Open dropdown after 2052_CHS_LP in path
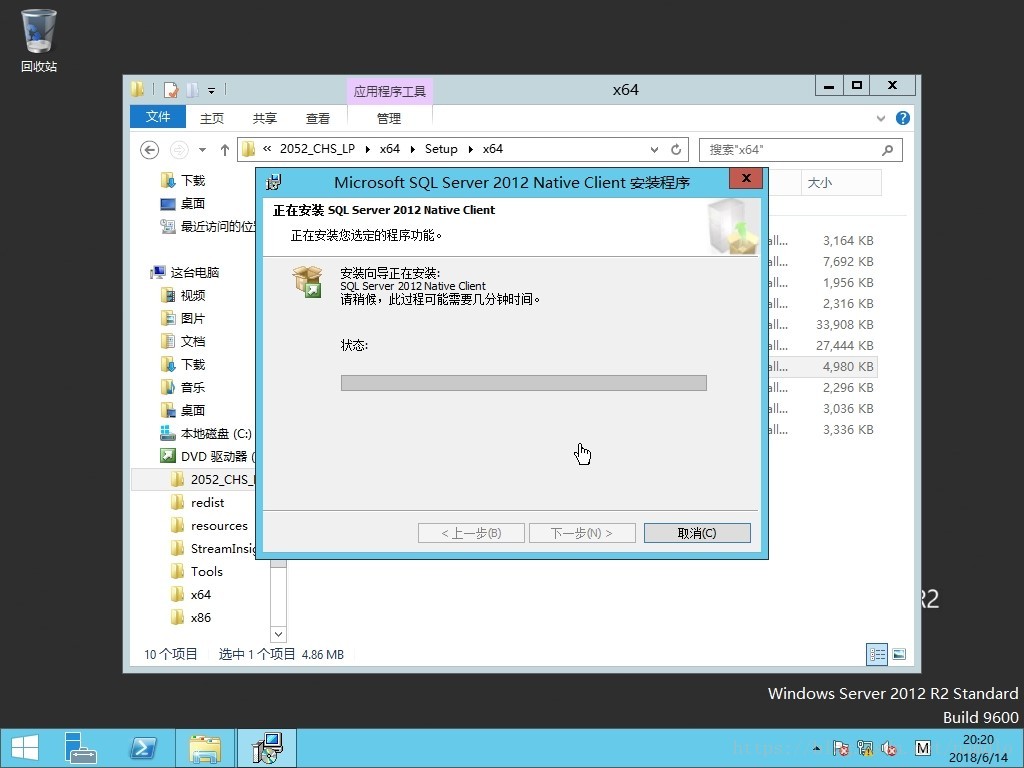Viewport: 1024px width, 768px height. [x=367, y=150]
